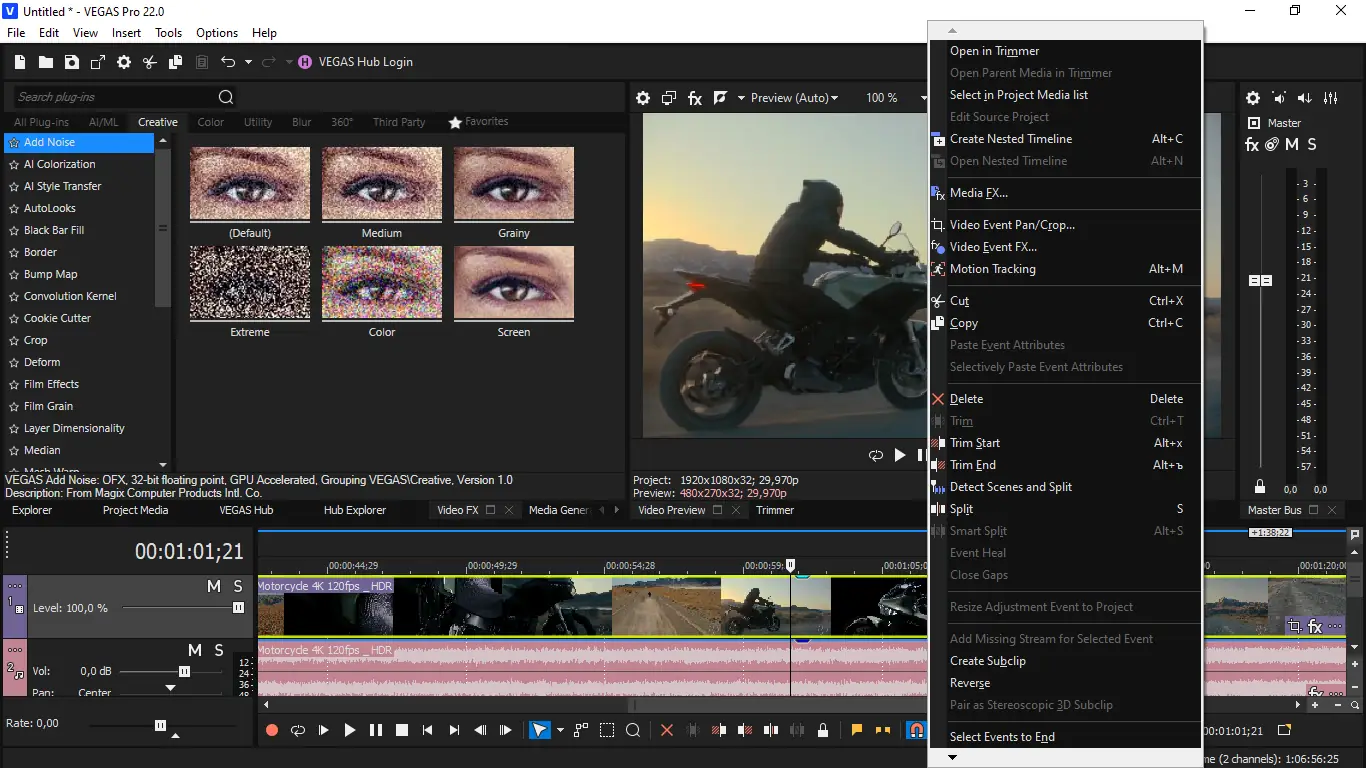Click the Record button in transport bar

pos(271,731)
